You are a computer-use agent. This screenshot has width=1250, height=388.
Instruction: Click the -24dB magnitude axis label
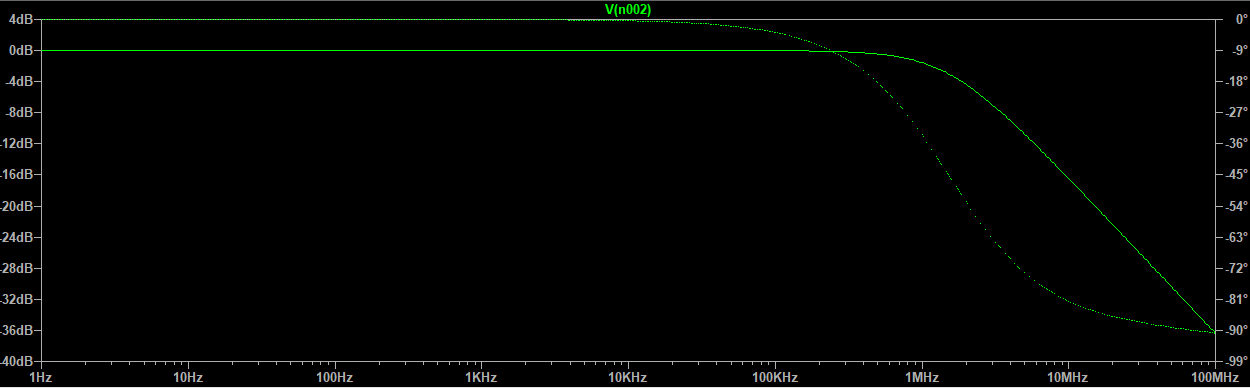click(17, 236)
